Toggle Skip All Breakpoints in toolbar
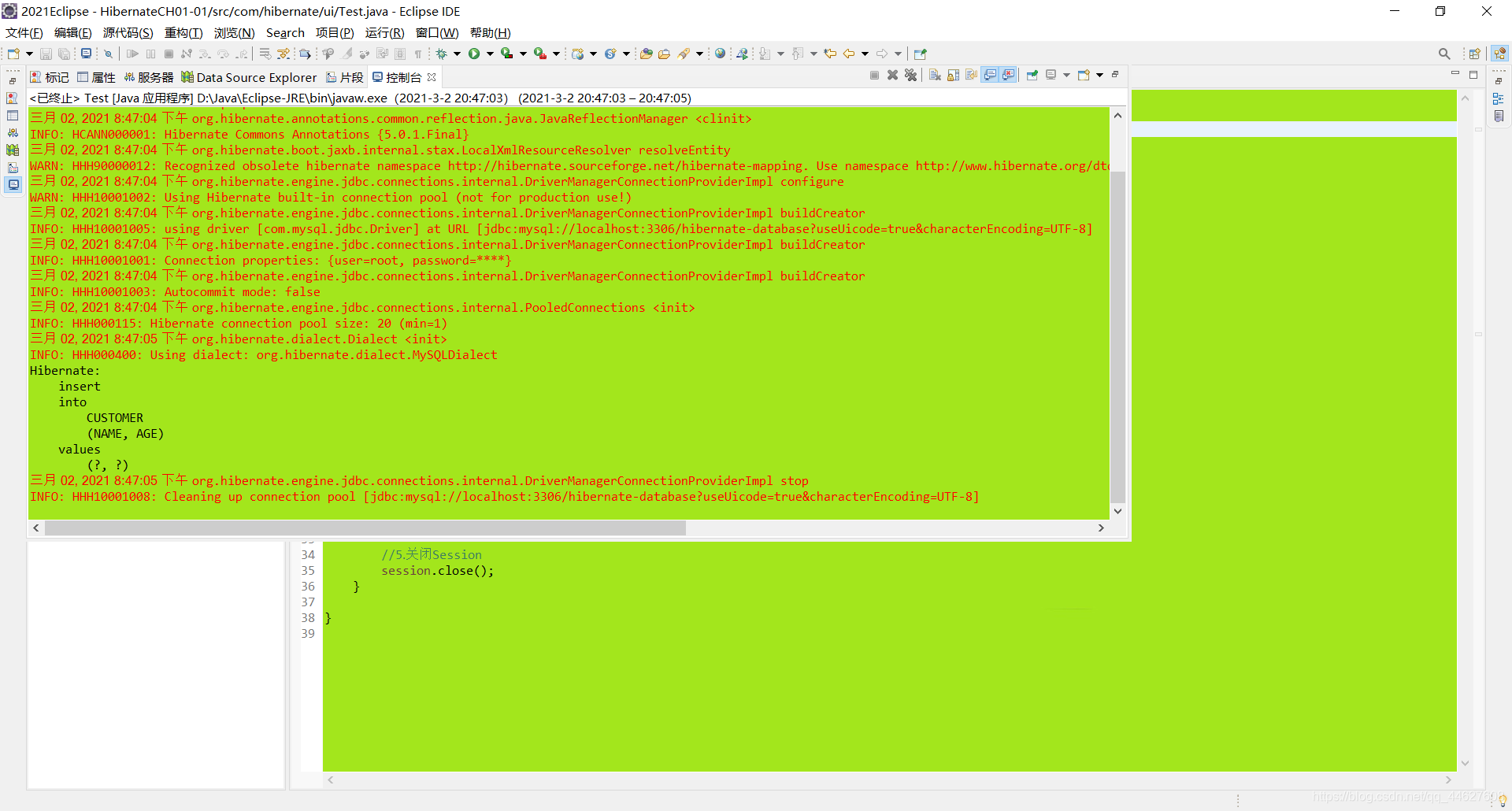 (108, 54)
